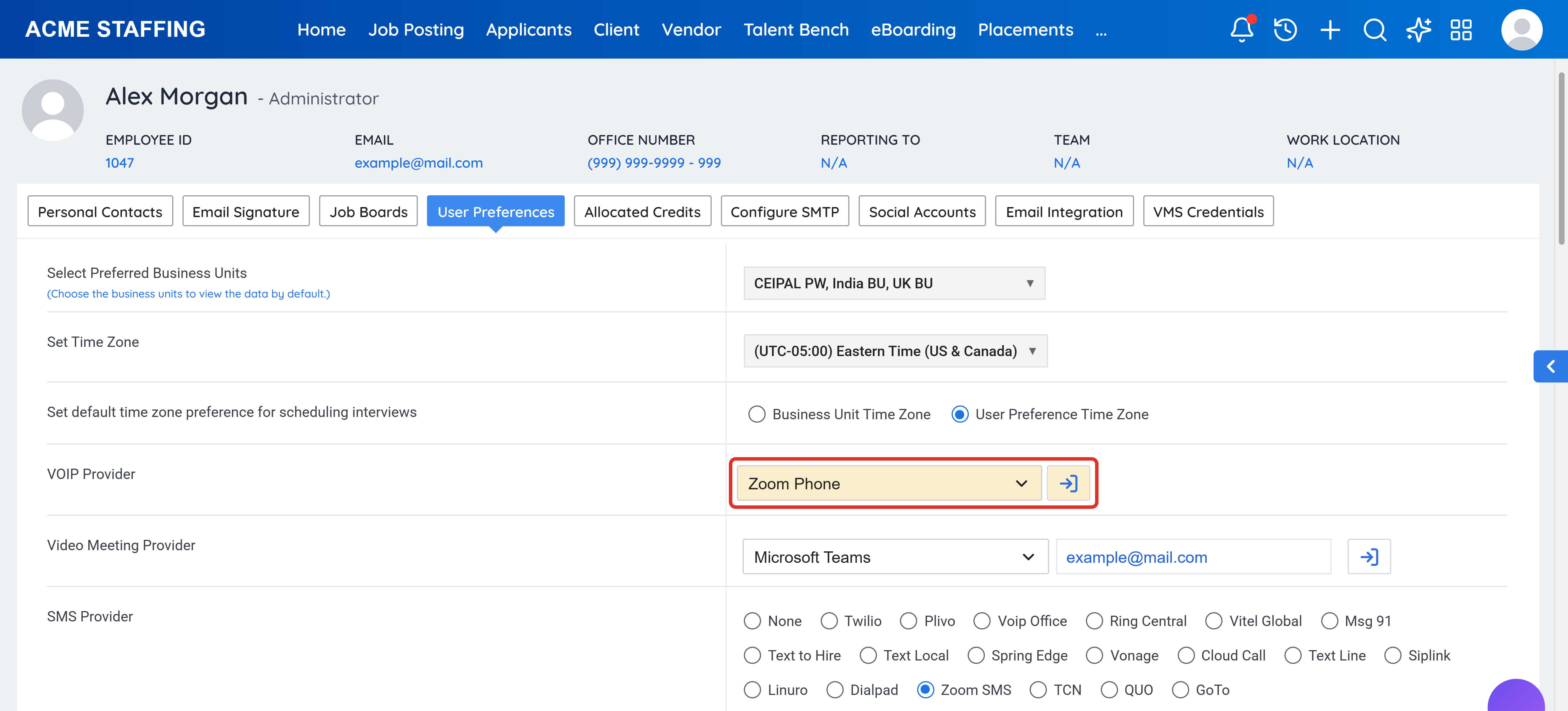Open Job Posting menu
1568x711 pixels.
click(416, 30)
